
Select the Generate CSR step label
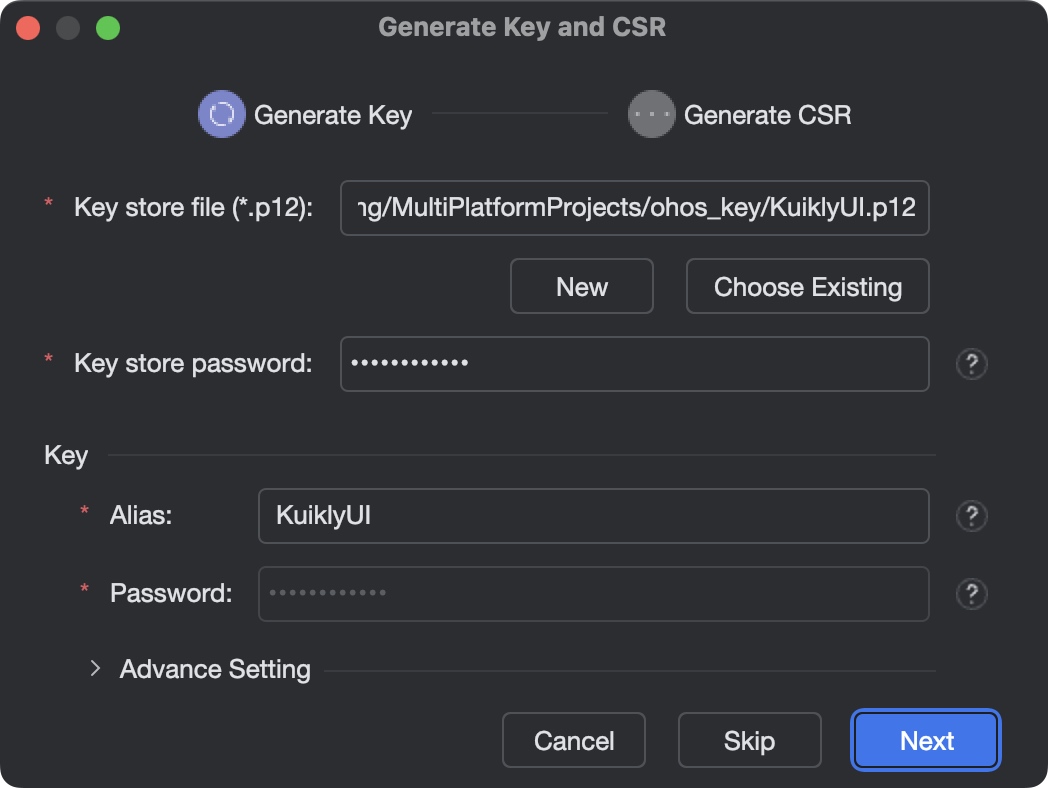tap(767, 115)
